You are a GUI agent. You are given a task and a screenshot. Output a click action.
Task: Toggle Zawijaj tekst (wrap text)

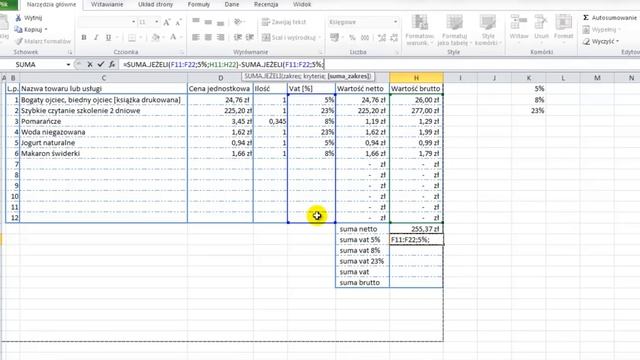click(x=284, y=22)
